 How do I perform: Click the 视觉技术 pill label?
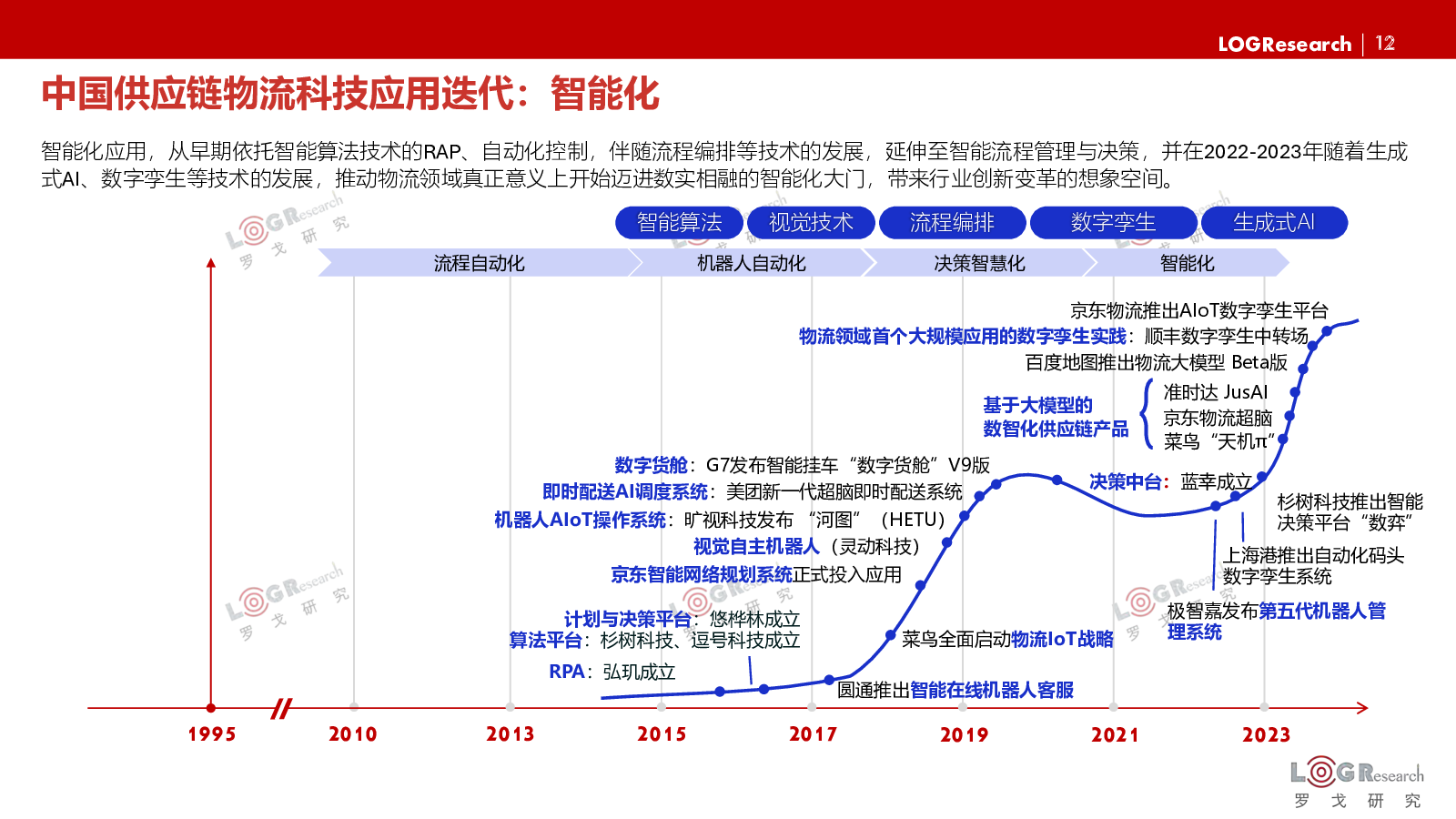811,223
